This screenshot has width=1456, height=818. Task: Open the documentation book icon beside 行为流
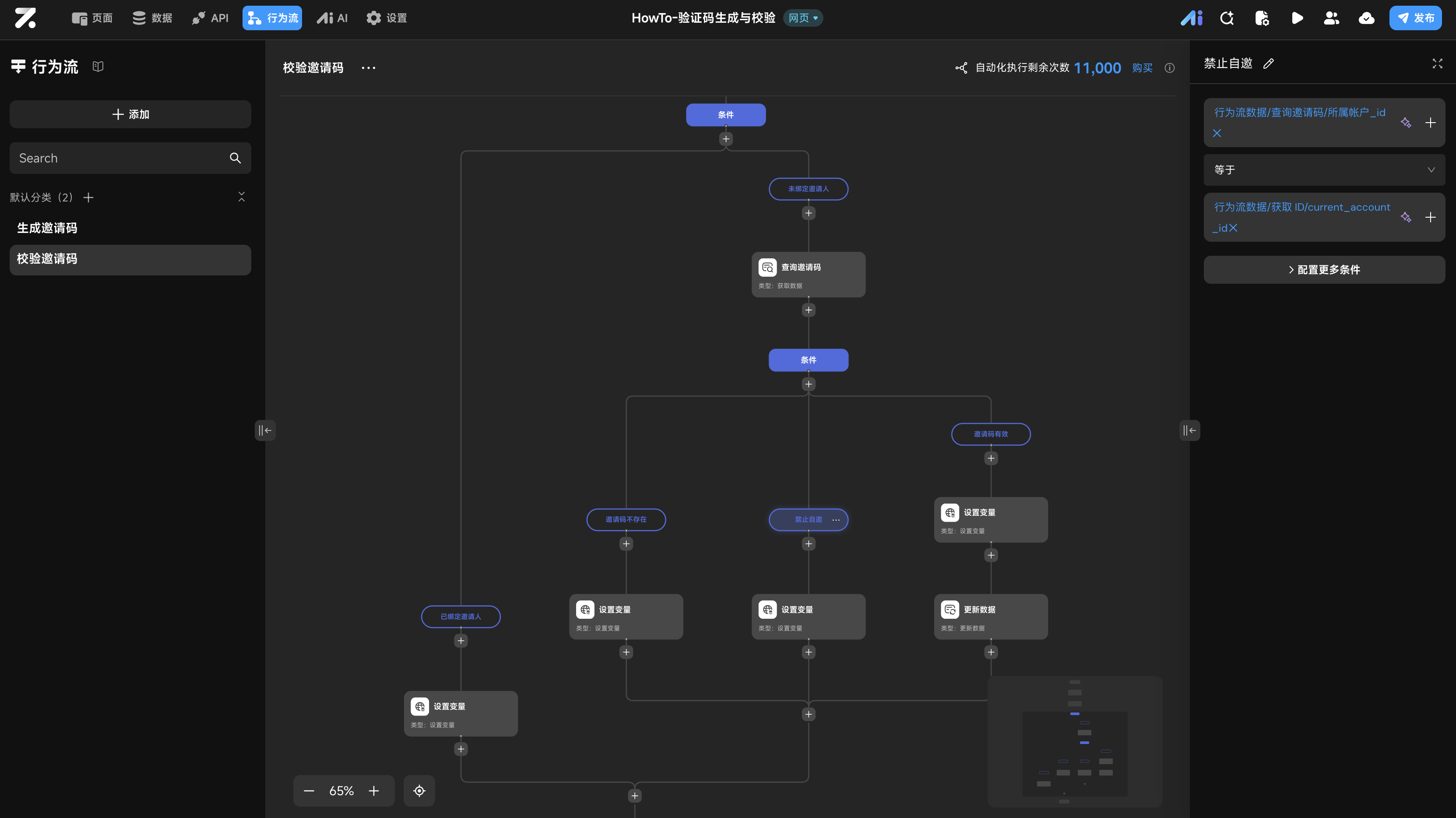click(98, 67)
